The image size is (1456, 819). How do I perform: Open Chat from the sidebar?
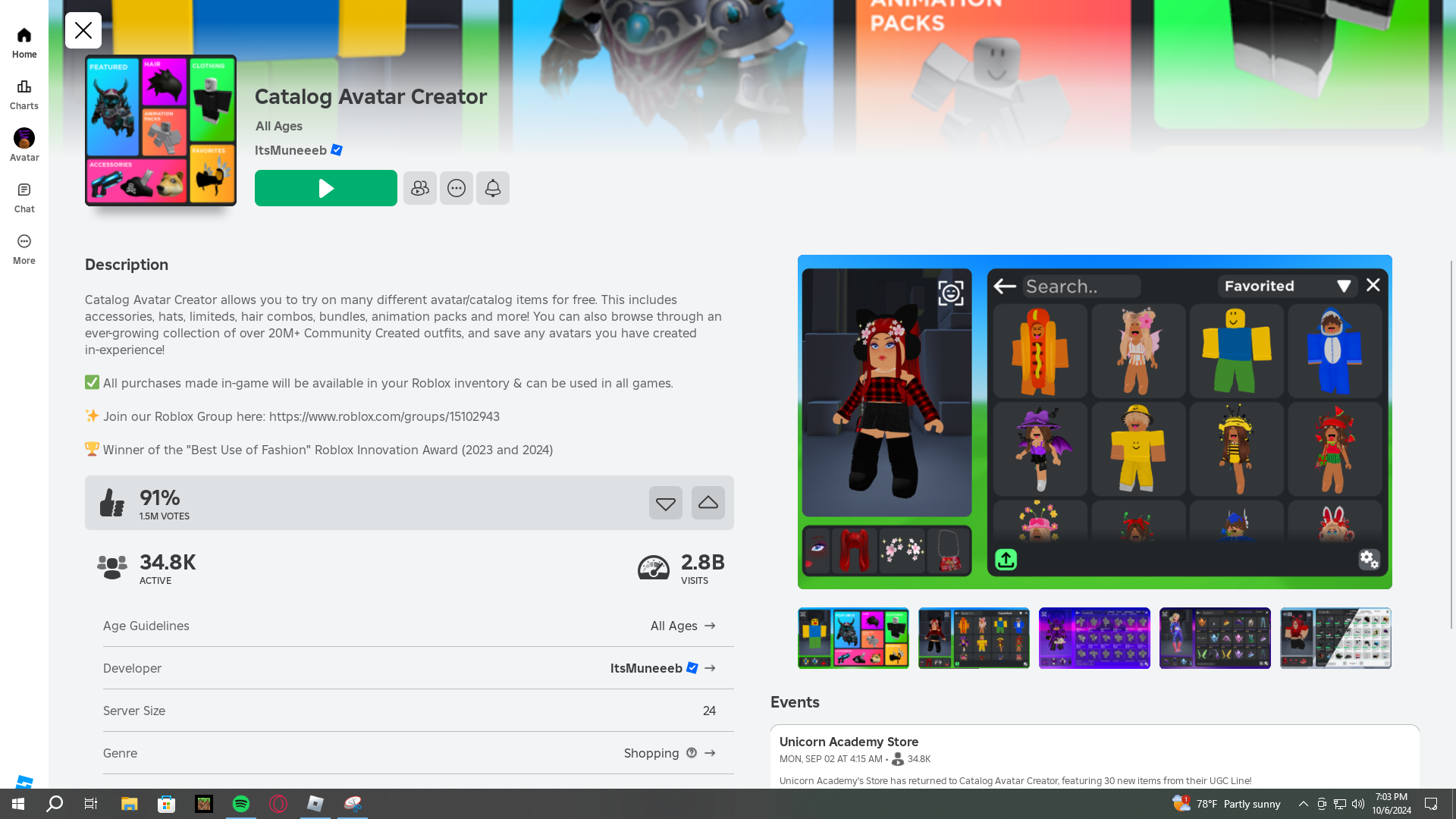coord(24,197)
